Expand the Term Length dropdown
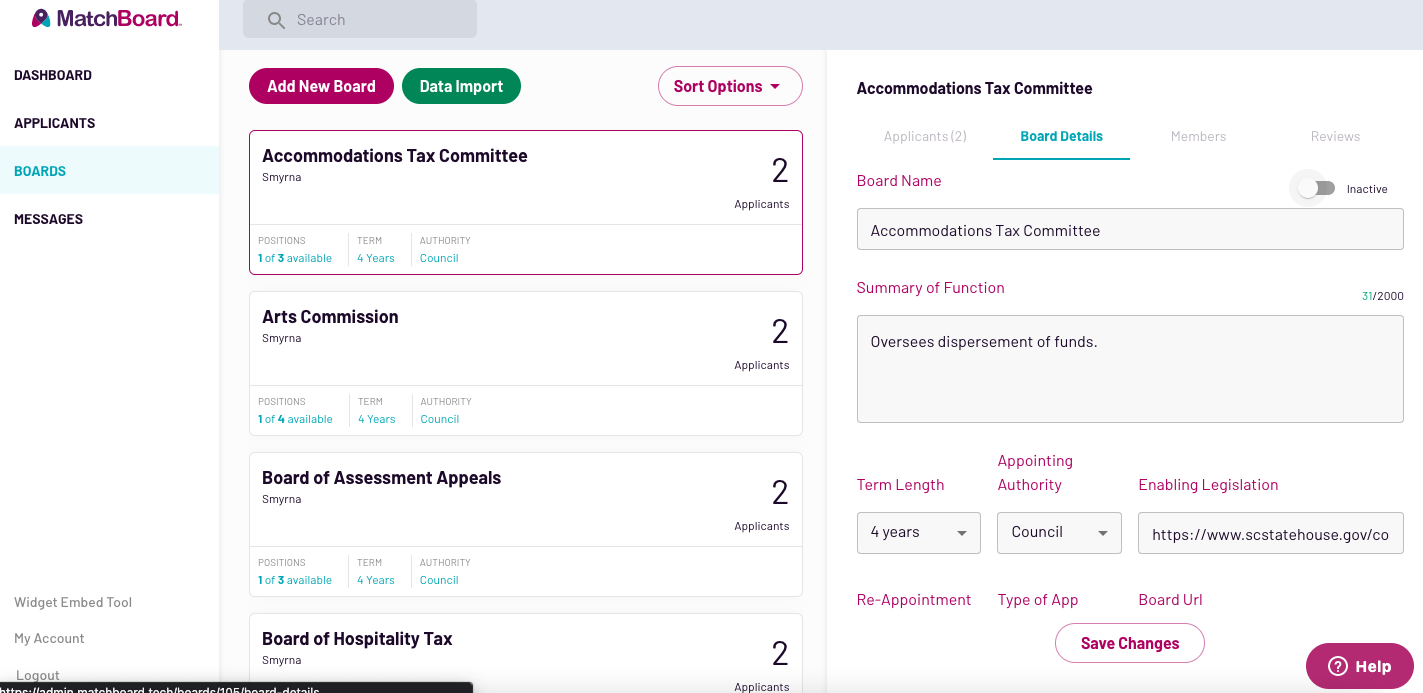This screenshot has width=1423, height=693. pyautogui.click(x=918, y=533)
